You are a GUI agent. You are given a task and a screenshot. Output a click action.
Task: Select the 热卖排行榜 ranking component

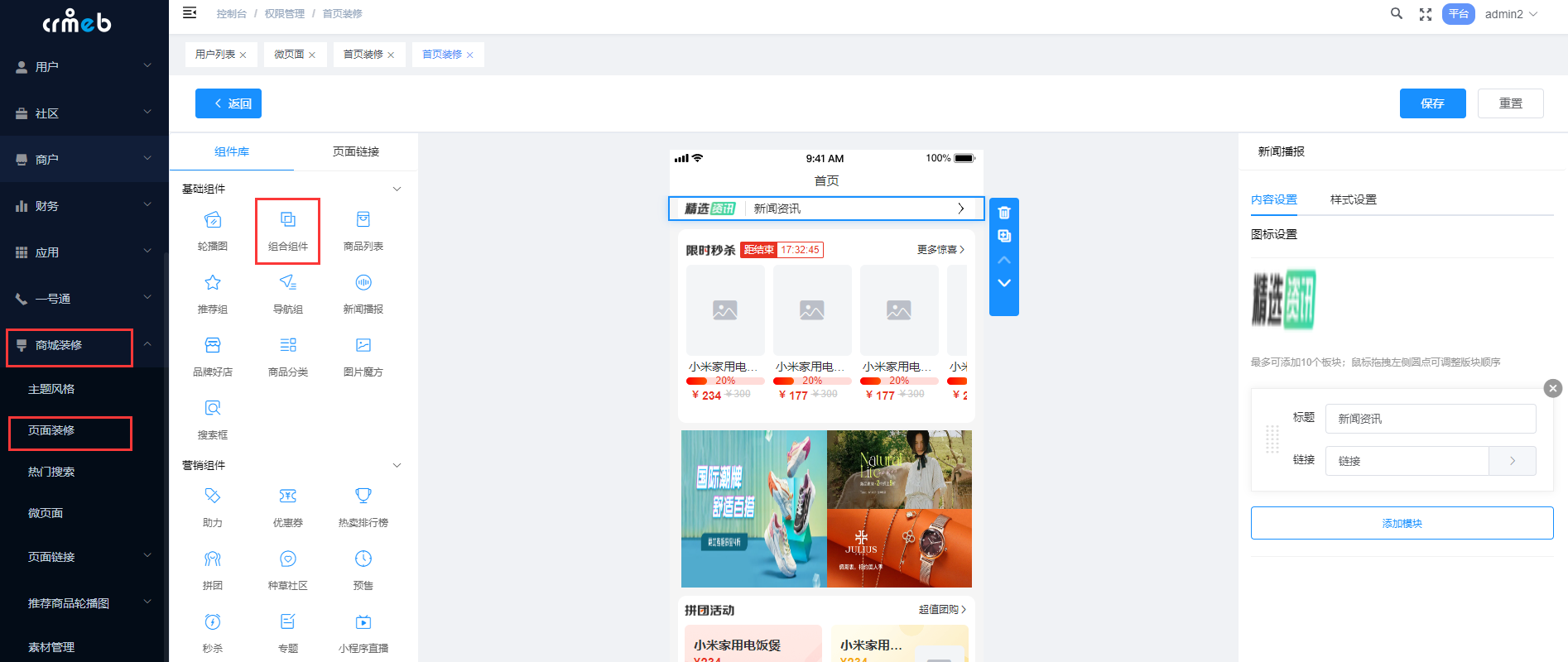tap(363, 507)
